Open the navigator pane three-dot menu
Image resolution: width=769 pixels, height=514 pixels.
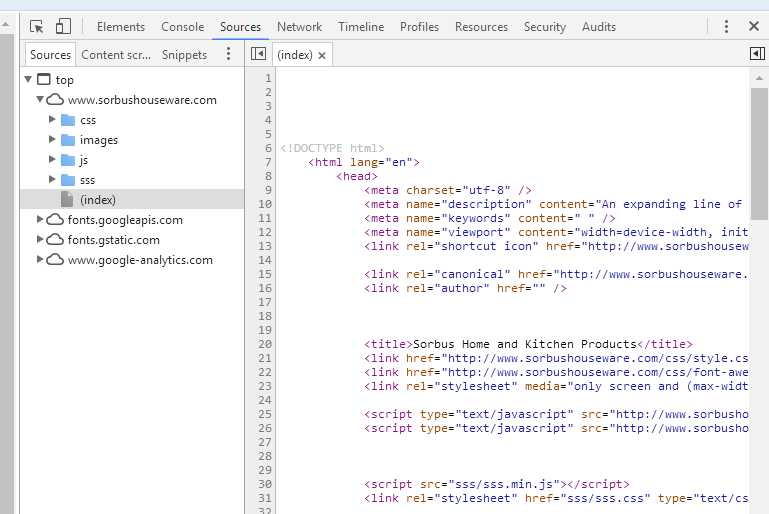tap(228, 54)
